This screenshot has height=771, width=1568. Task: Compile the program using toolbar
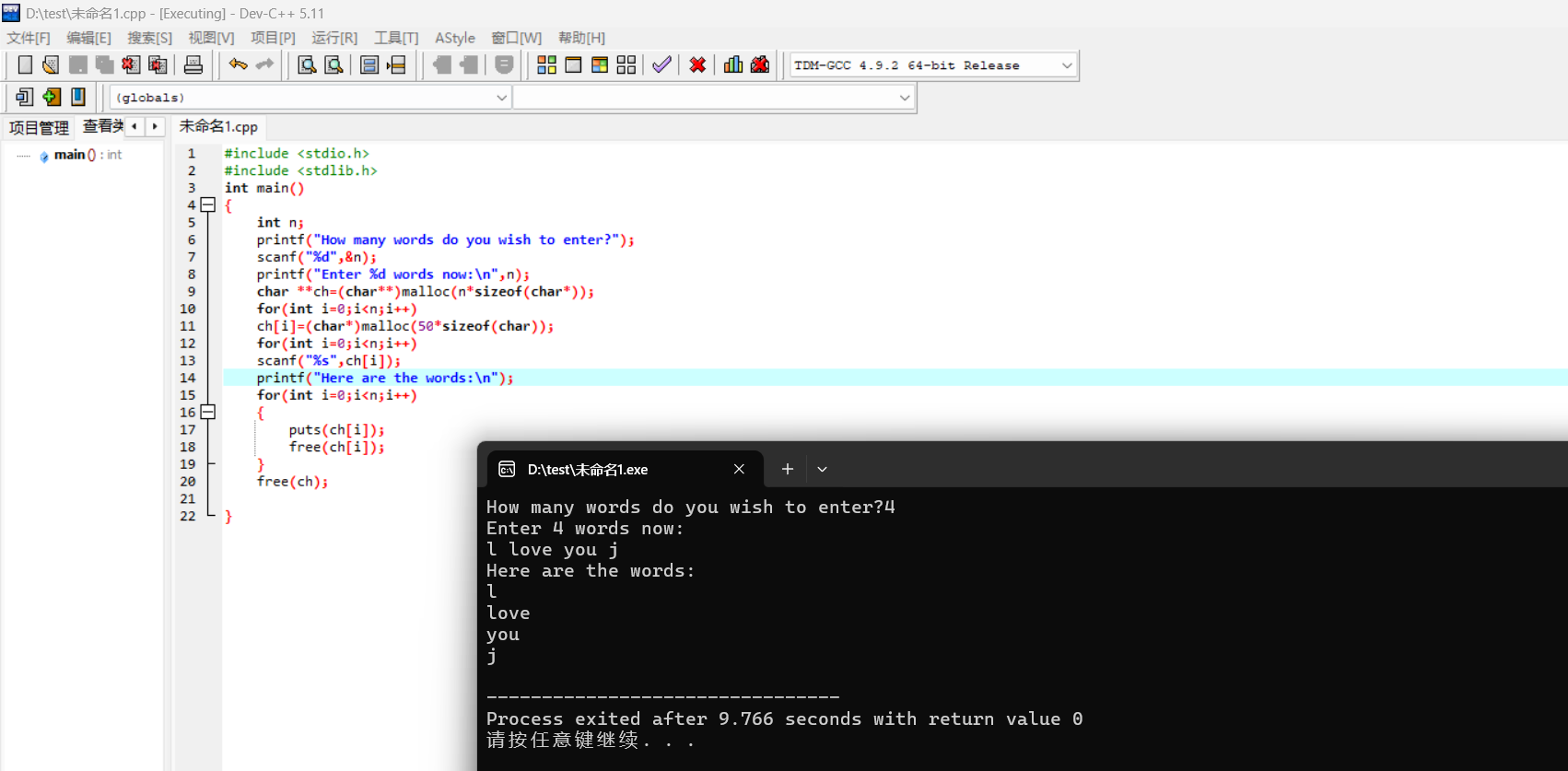546,64
